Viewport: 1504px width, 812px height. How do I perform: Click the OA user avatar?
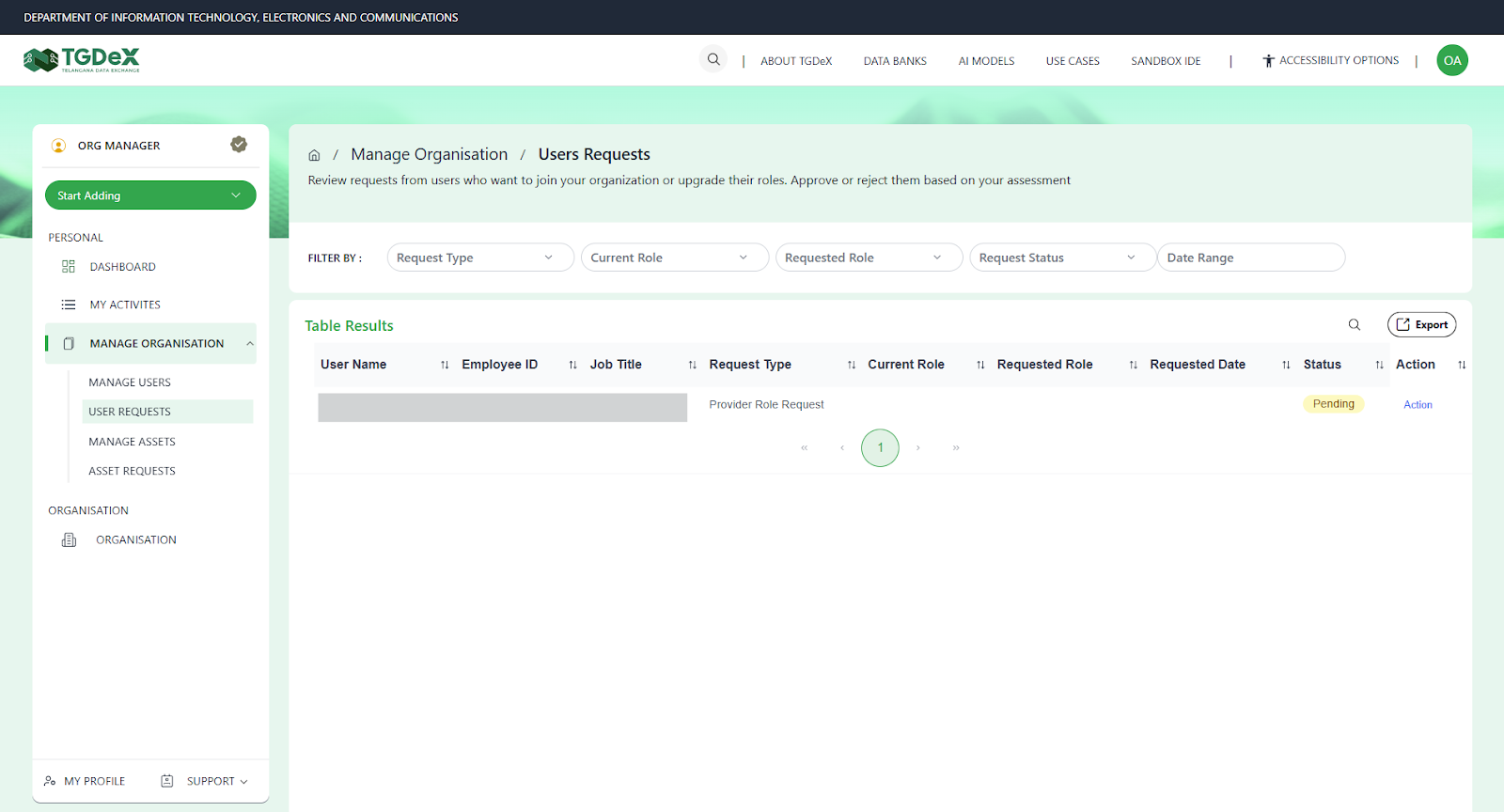click(x=1451, y=61)
